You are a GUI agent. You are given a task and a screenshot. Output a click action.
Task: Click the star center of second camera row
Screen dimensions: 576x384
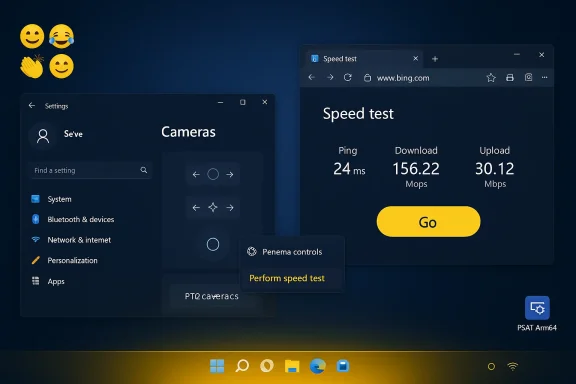pyautogui.click(x=213, y=207)
